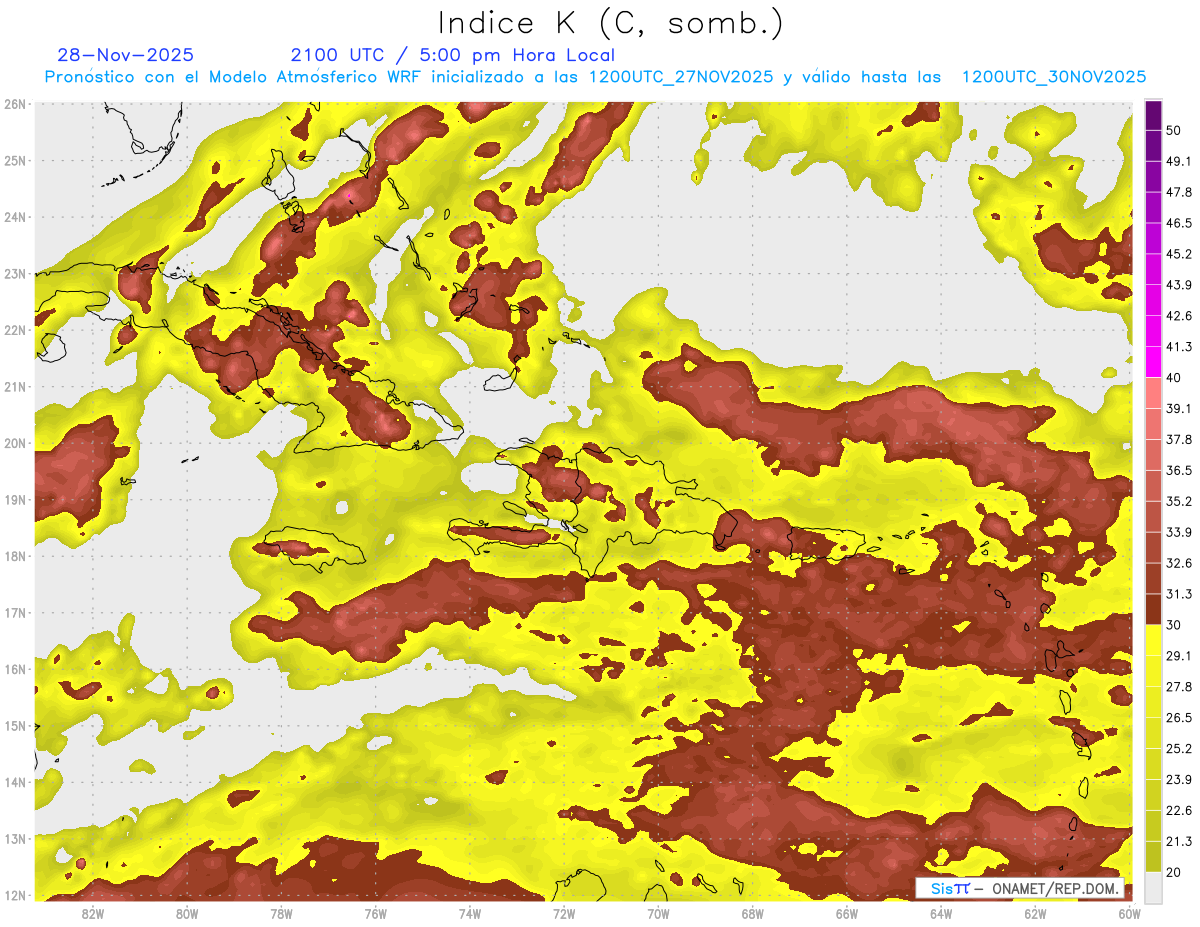This screenshot has width=1200, height=927.
Task: Click the colorbar value 36.5
Action: click(x=1179, y=470)
